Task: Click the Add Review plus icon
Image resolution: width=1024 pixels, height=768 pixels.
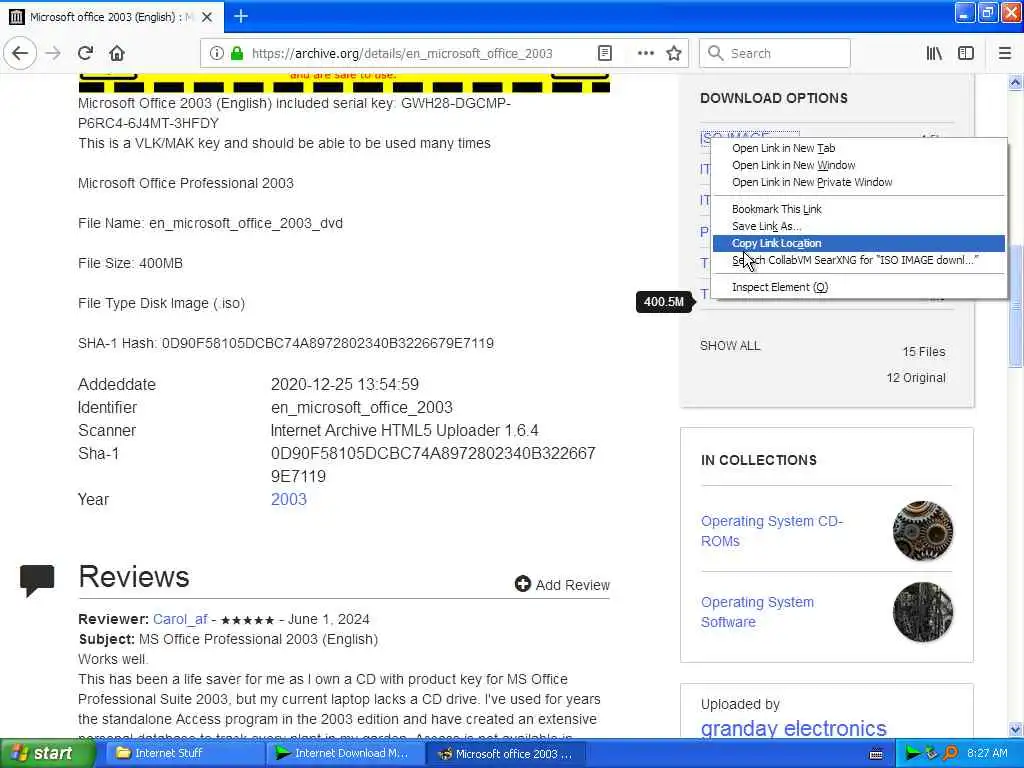Action: pyautogui.click(x=522, y=584)
